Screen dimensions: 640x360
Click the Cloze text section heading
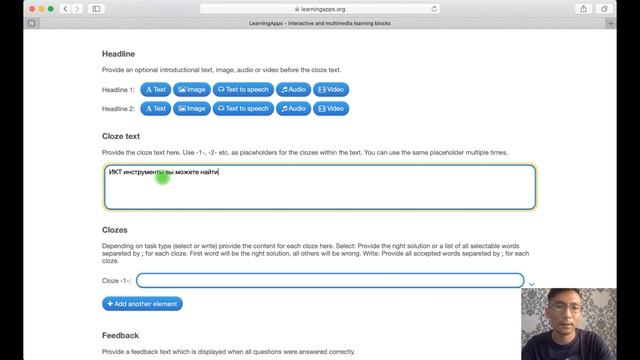click(x=121, y=136)
